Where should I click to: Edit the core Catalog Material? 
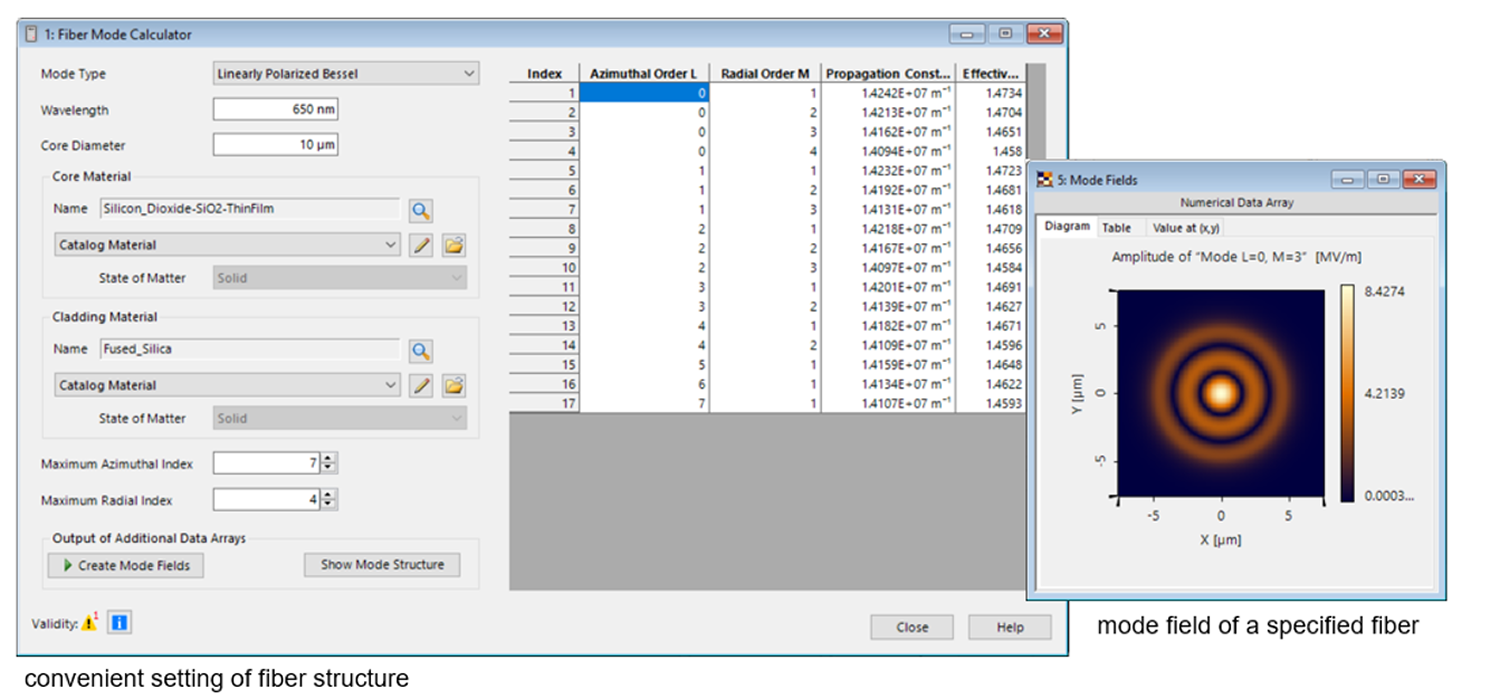421,244
